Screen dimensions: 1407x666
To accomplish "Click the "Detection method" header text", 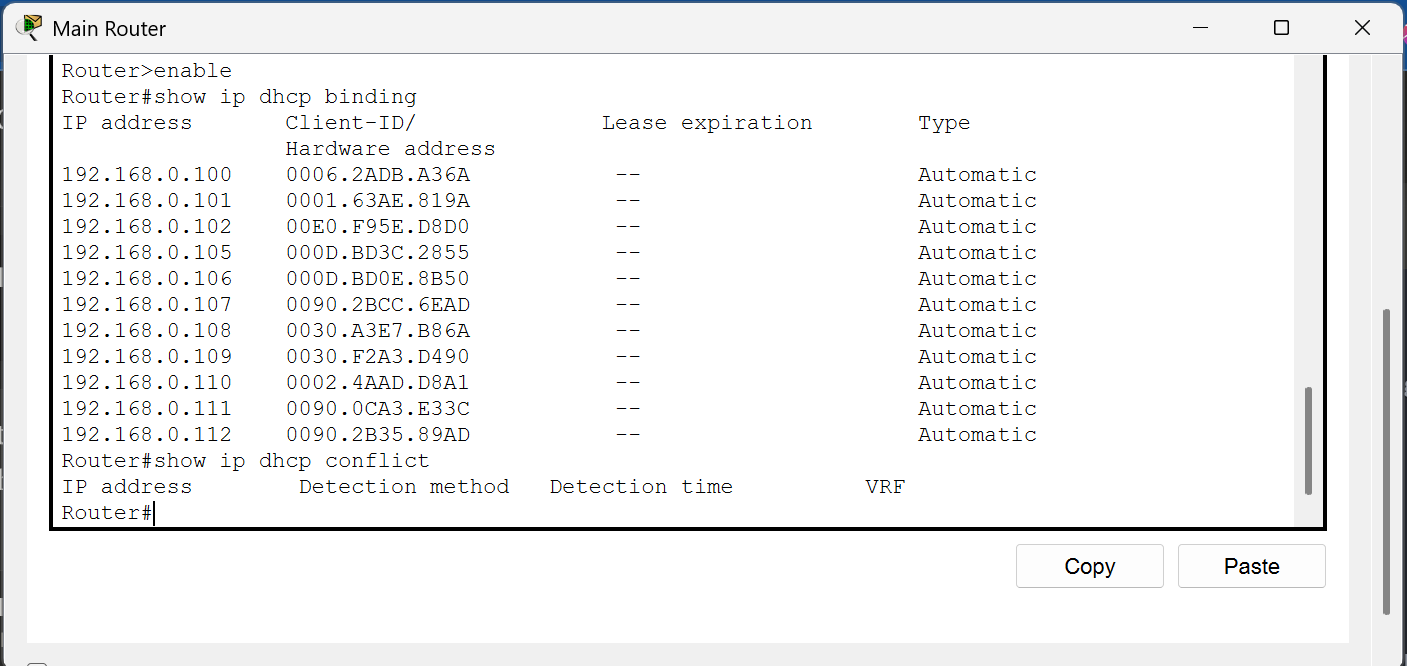I will coord(403,487).
